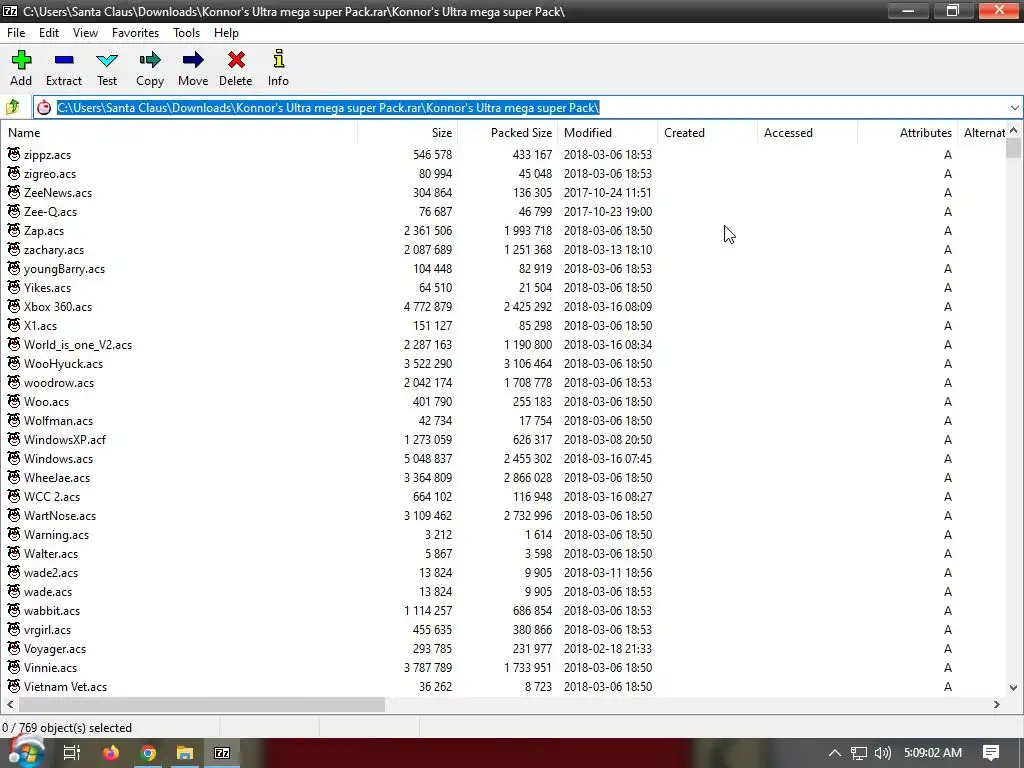Open the Edit menu

click(49, 33)
